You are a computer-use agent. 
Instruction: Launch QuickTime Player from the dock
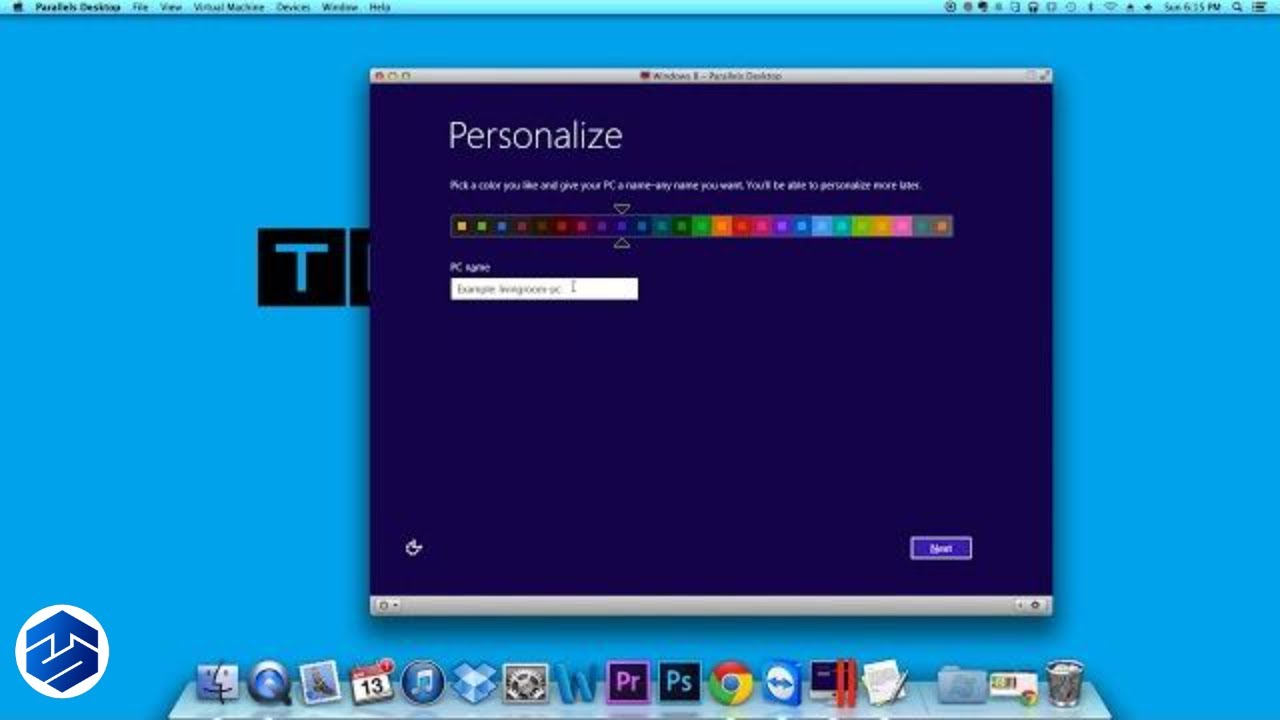coord(269,683)
